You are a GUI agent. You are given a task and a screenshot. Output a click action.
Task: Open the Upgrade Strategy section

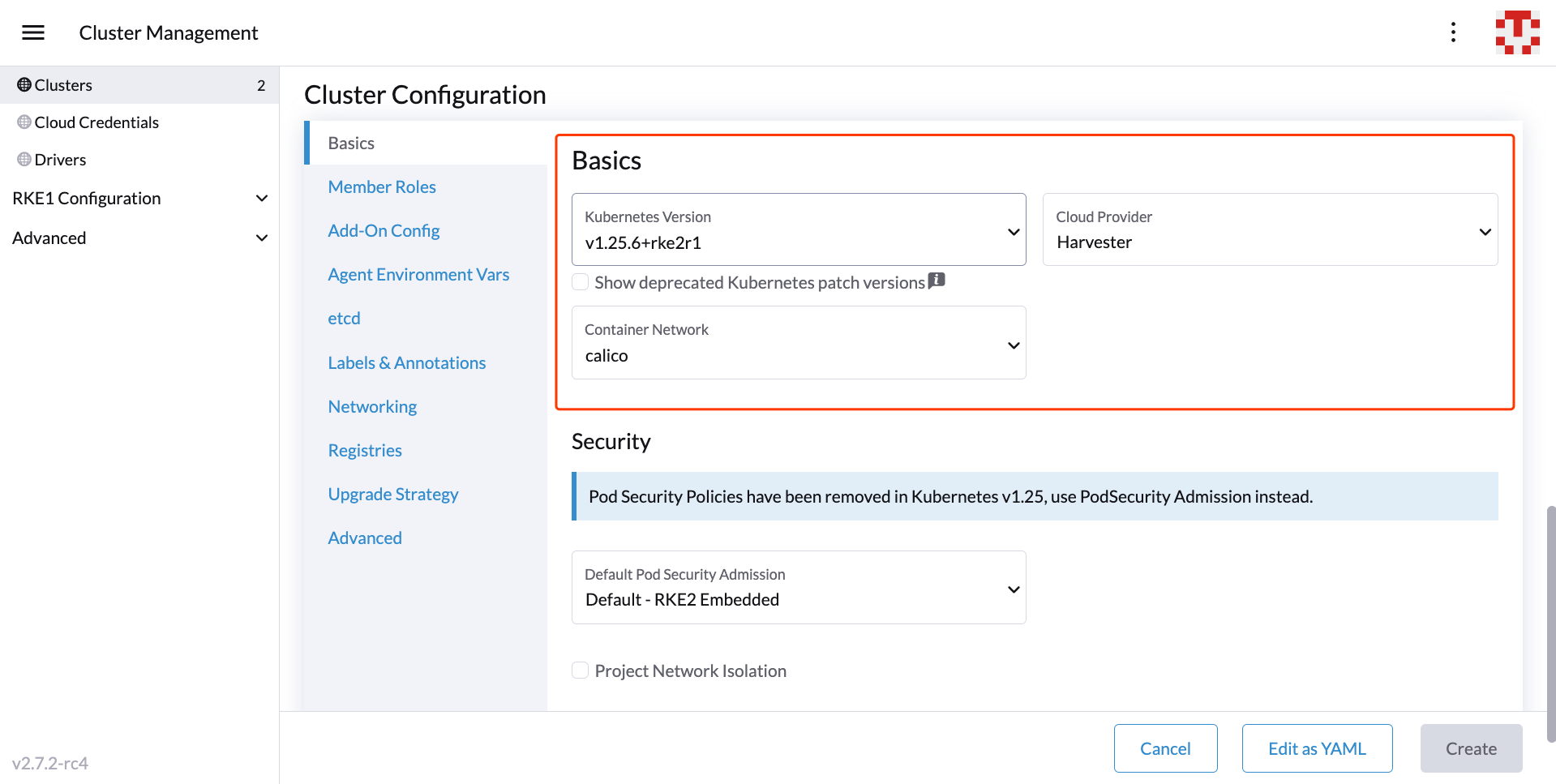pyautogui.click(x=393, y=494)
